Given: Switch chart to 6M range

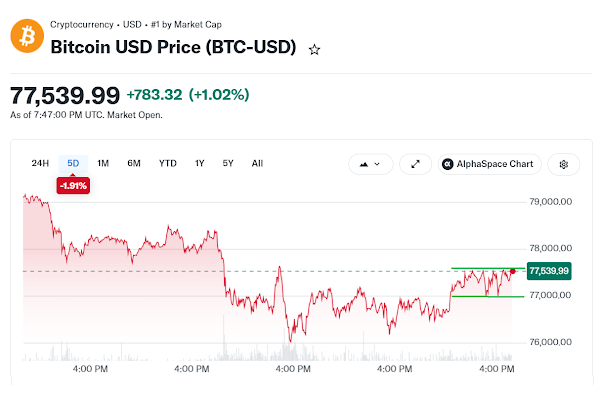Looking at the screenshot, I should click(134, 163).
